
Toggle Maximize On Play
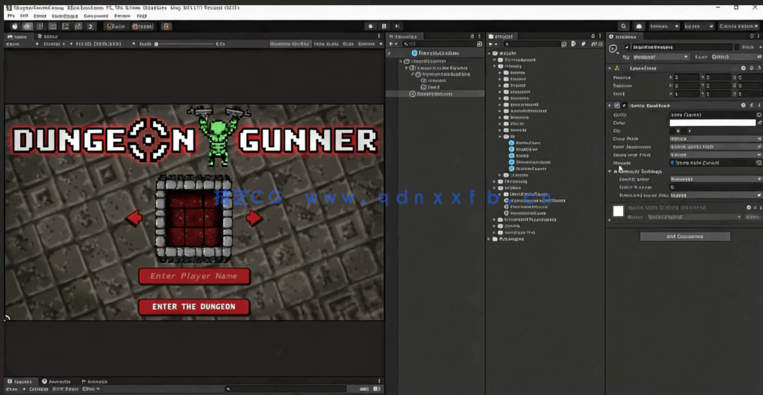tap(290, 44)
